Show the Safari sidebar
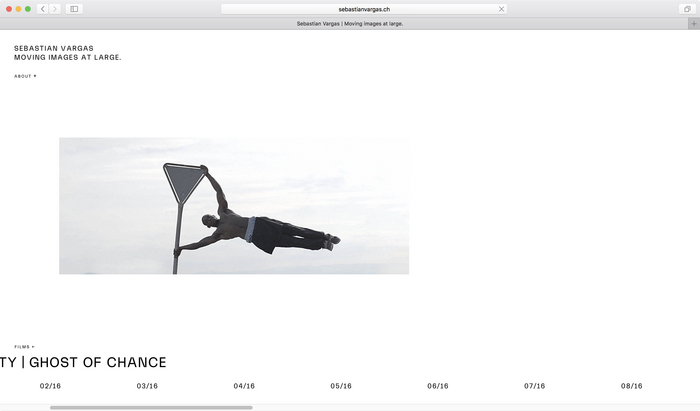The height and width of the screenshot is (411, 700). point(74,9)
